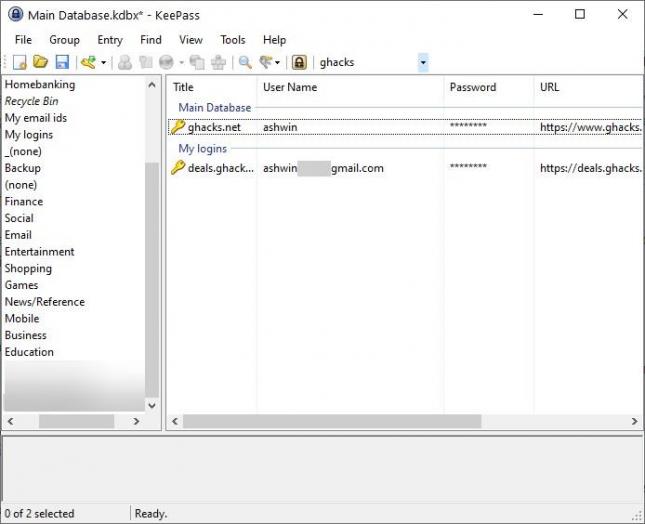Open the Add Entry dropdown arrow
The width and height of the screenshot is (645, 524).
pyautogui.click(x=104, y=63)
